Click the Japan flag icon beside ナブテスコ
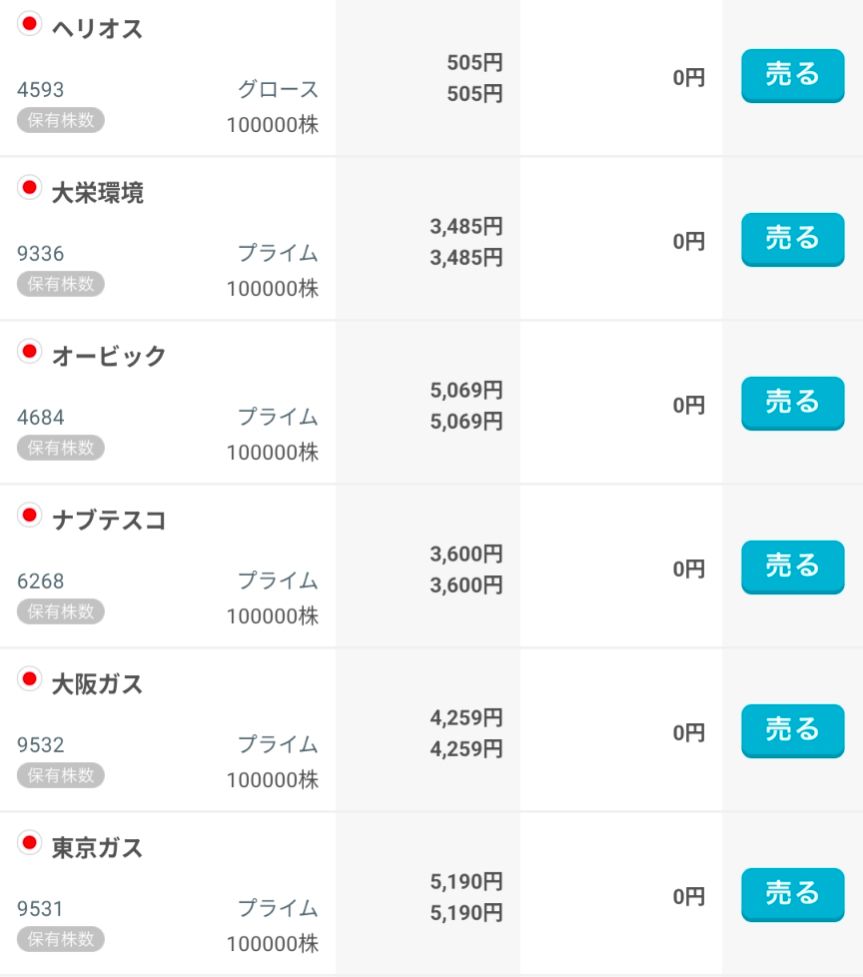This screenshot has height=977, width=863. 29,515
